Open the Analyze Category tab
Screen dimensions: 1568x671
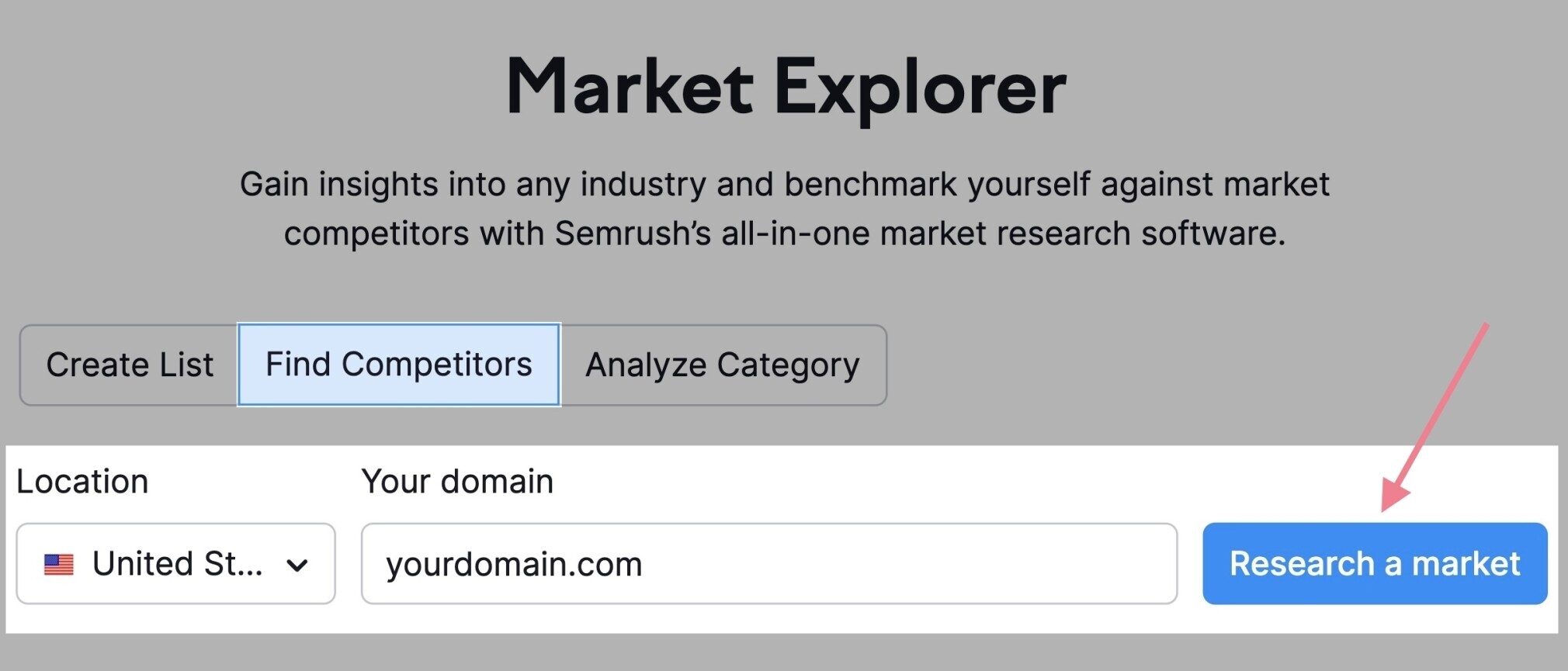point(723,365)
